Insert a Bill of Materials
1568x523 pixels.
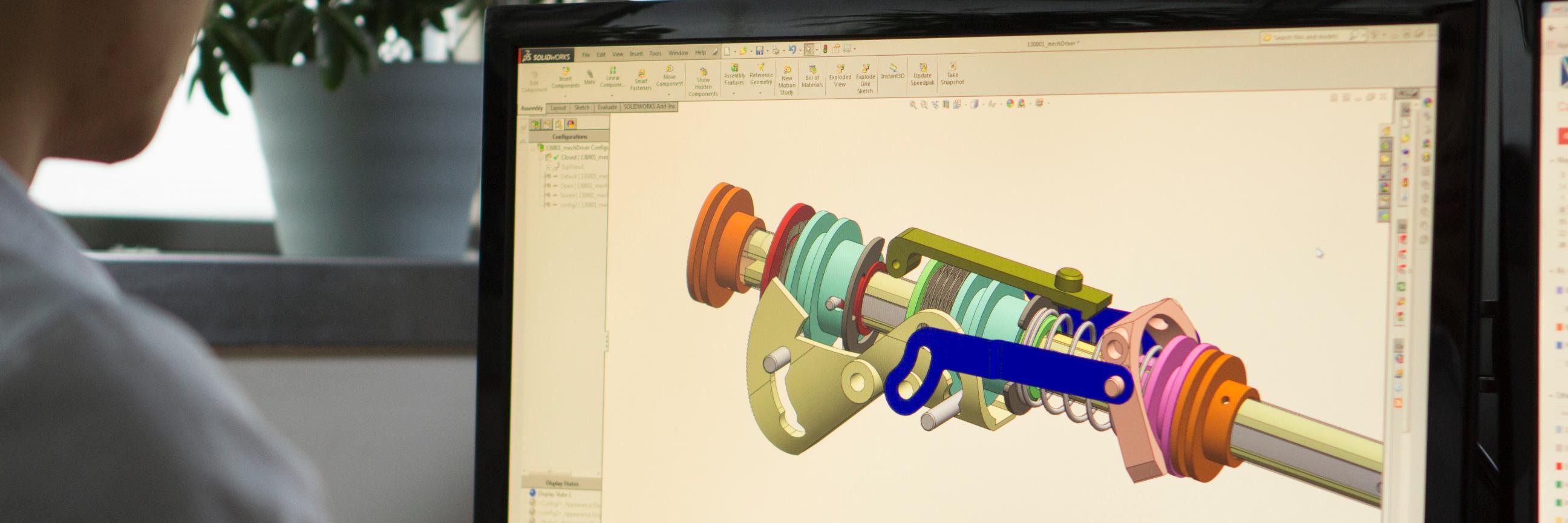[812, 77]
